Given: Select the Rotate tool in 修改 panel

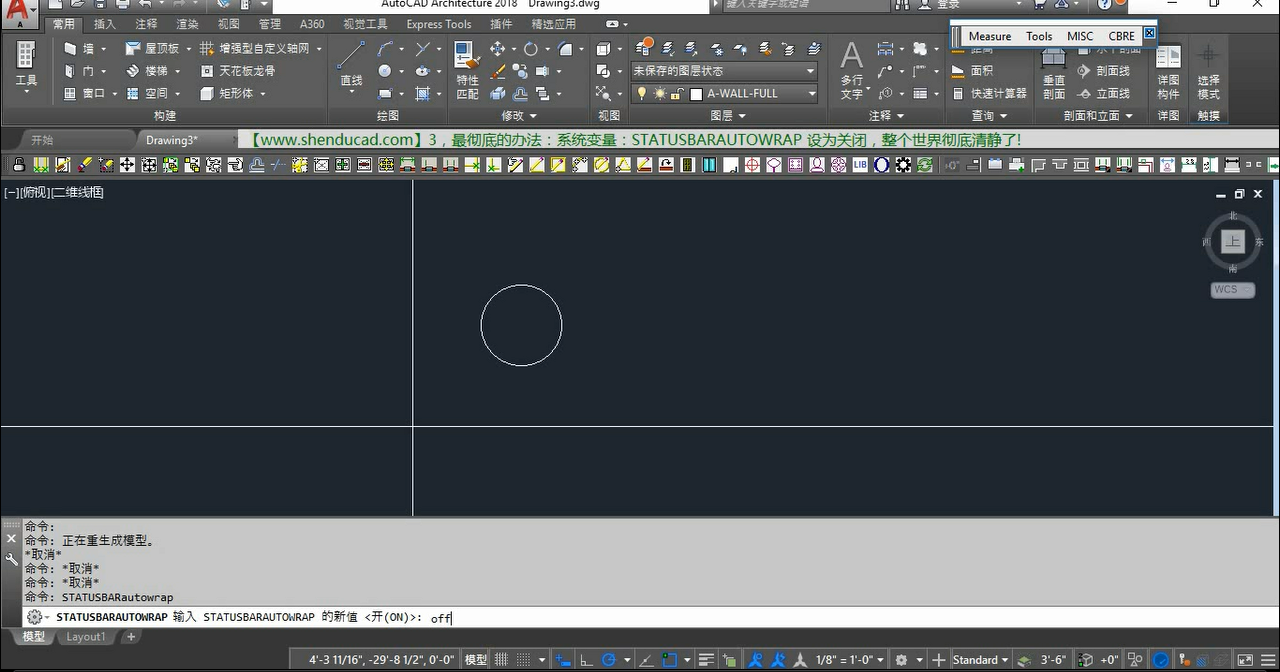Looking at the screenshot, I should coord(530,48).
